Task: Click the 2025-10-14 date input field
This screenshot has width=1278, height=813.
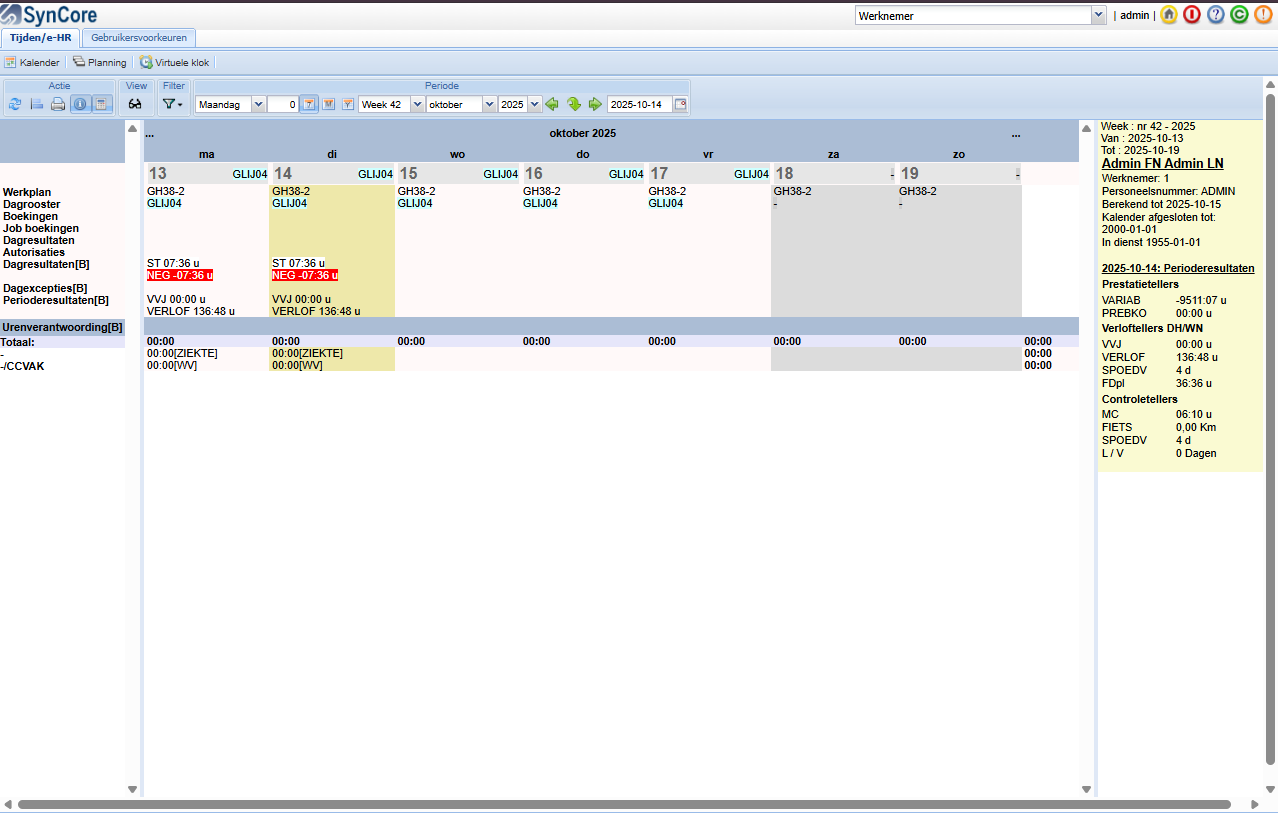Action: (639, 104)
